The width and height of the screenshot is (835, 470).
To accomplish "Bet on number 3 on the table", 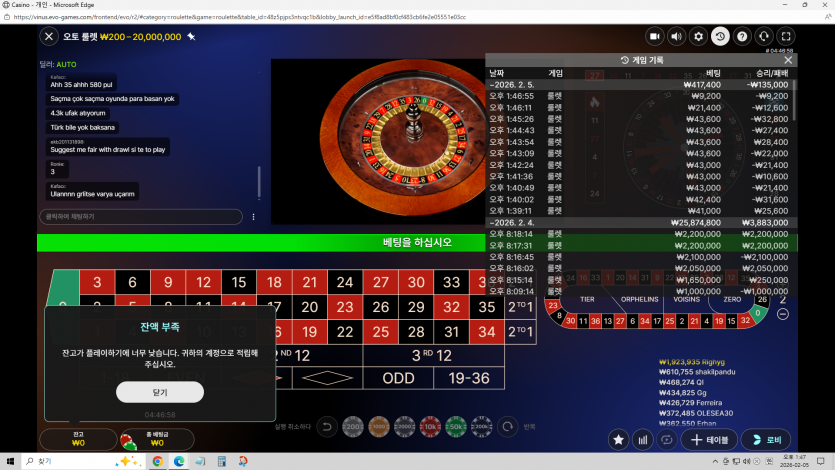I will [97, 282].
